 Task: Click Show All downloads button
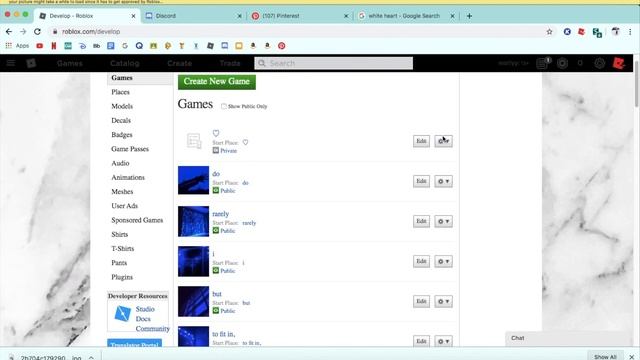605,356
